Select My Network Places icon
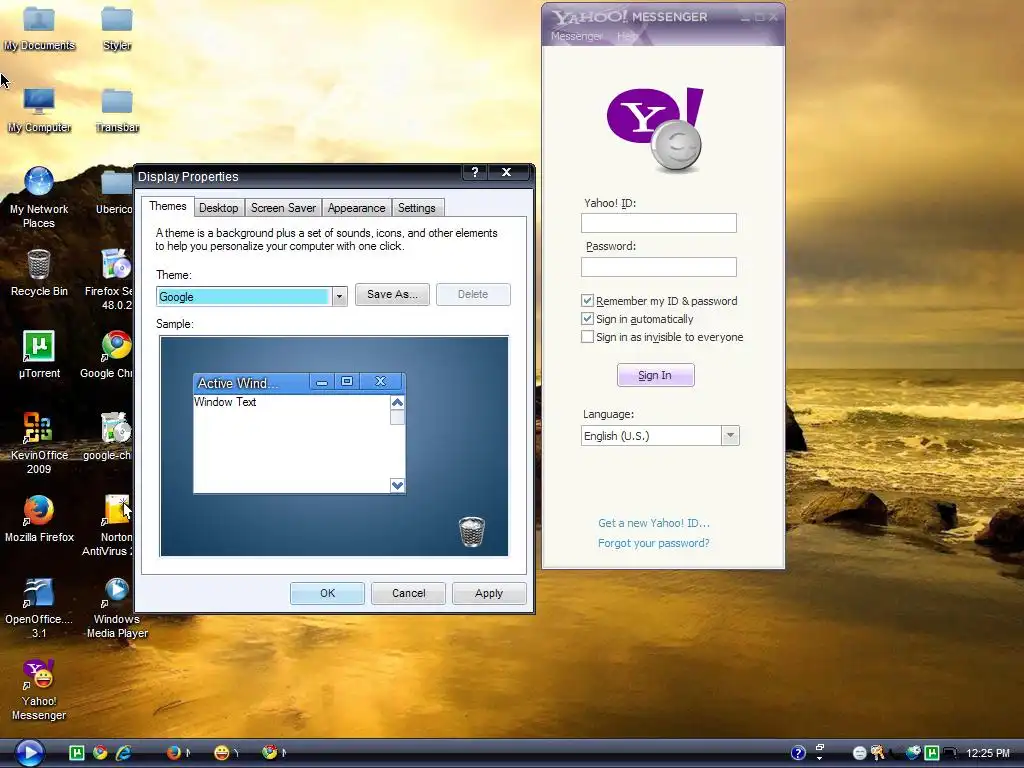The image size is (1024, 768). pos(39,197)
